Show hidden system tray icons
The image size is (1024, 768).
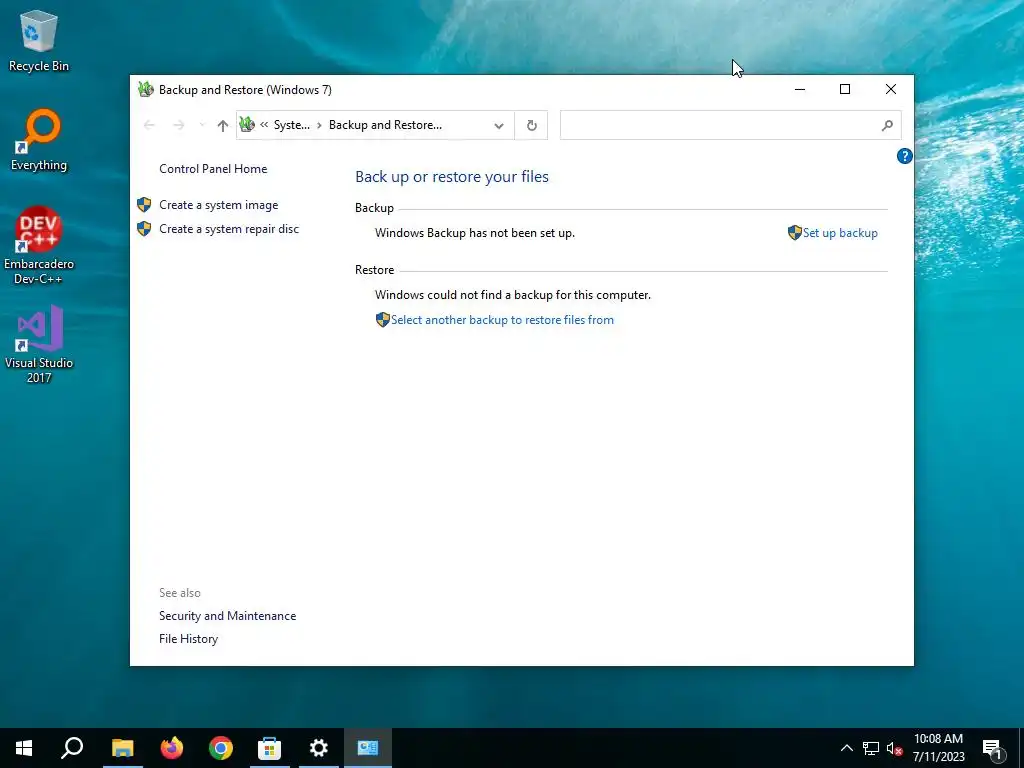pos(846,748)
